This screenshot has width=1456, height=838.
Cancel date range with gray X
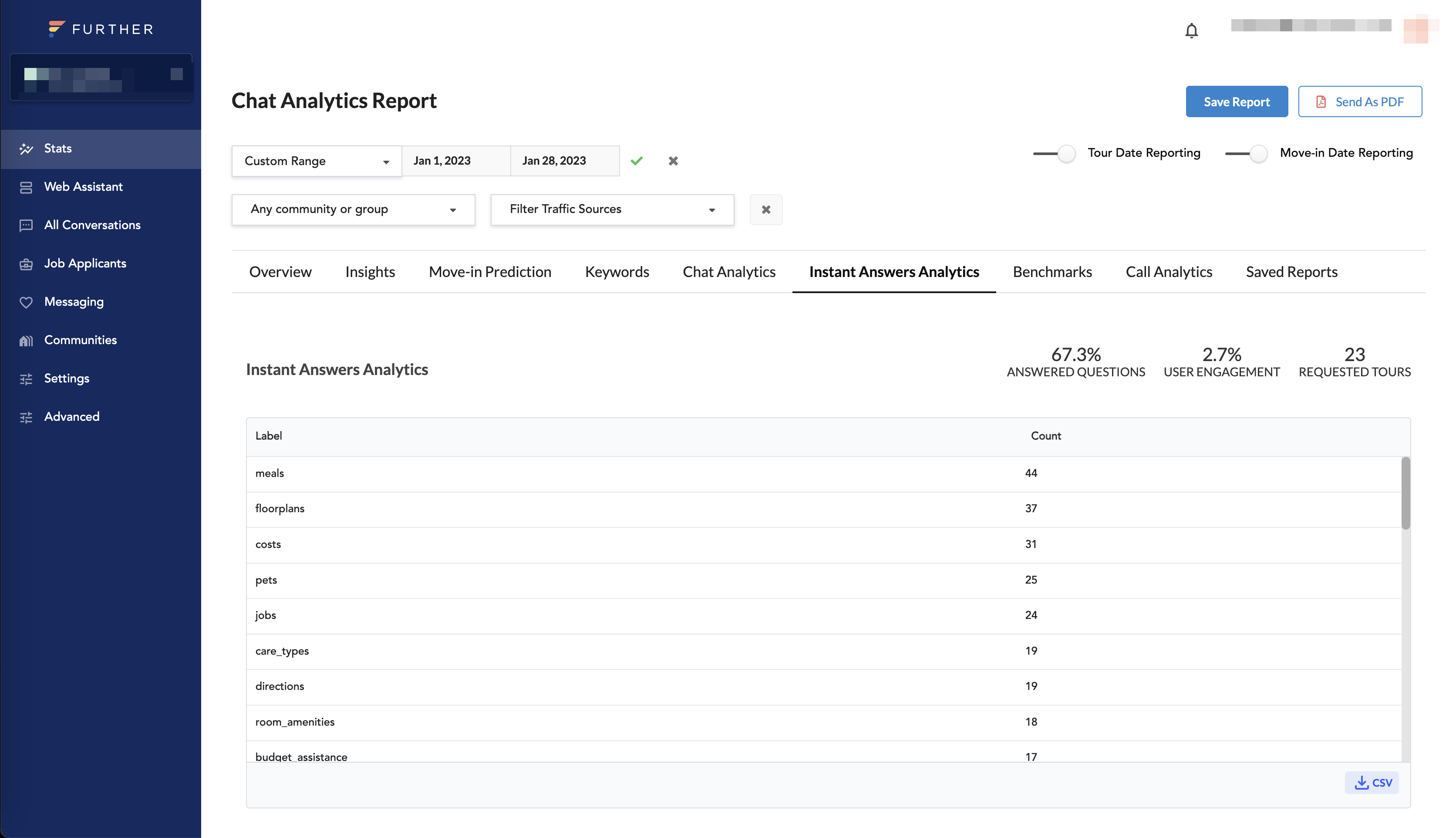click(x=673, y=161)
